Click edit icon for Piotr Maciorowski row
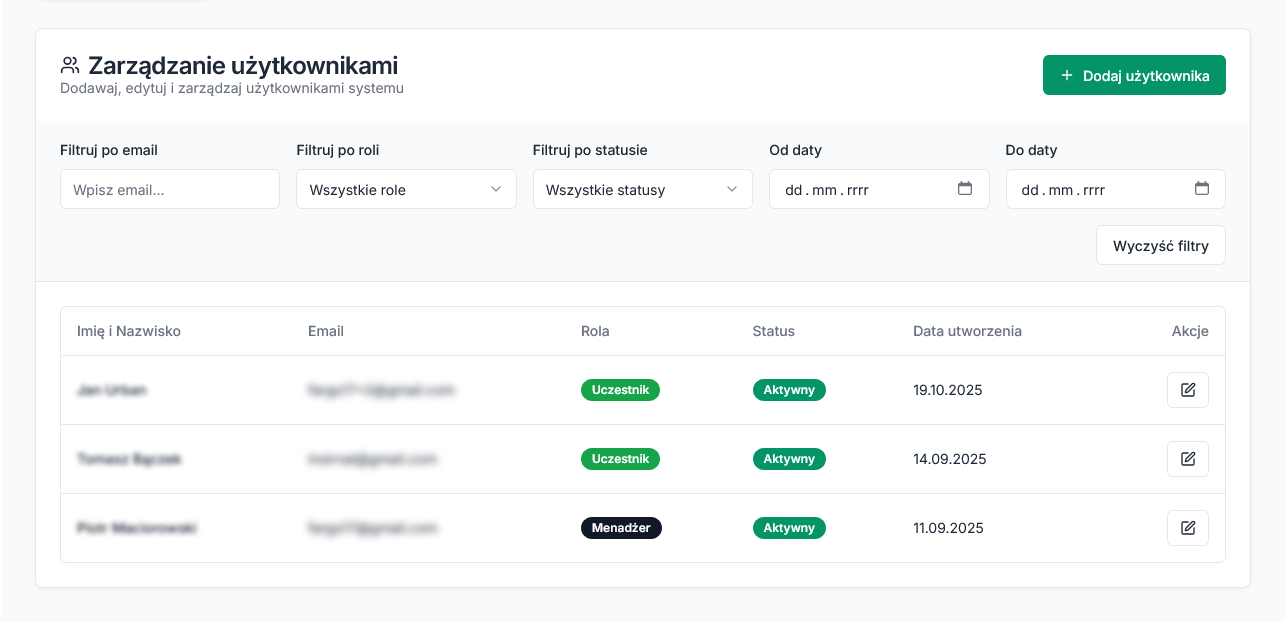Viewport: 1285px width, 622px height. [1187, 528]
